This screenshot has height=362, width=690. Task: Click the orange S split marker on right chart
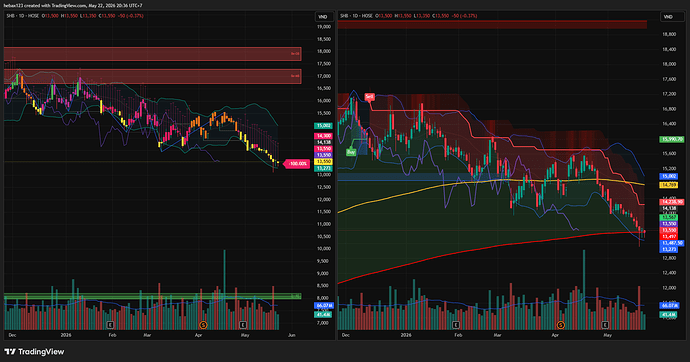[x=561, y=325]
